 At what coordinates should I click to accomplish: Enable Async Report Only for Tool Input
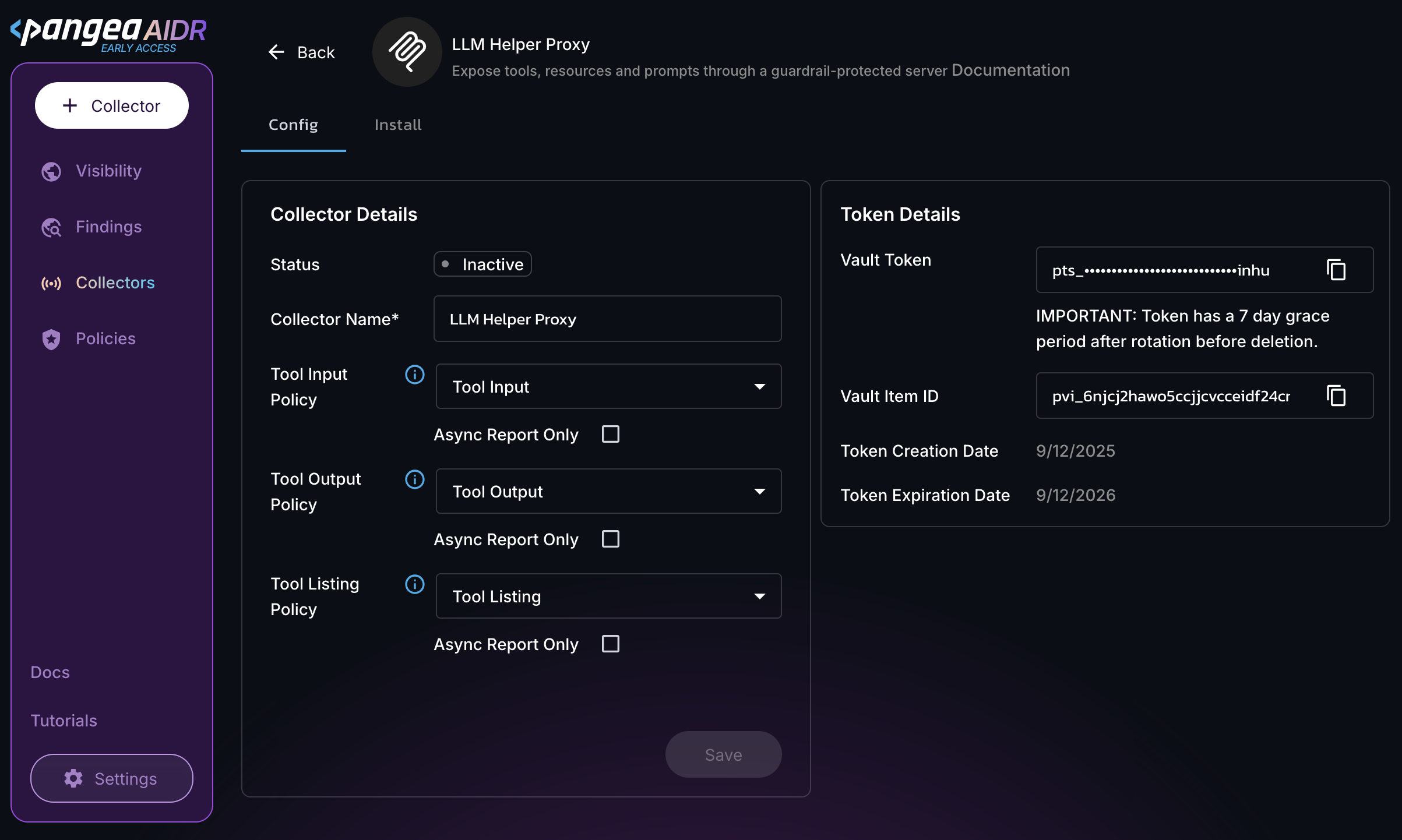tap(610, 434)
